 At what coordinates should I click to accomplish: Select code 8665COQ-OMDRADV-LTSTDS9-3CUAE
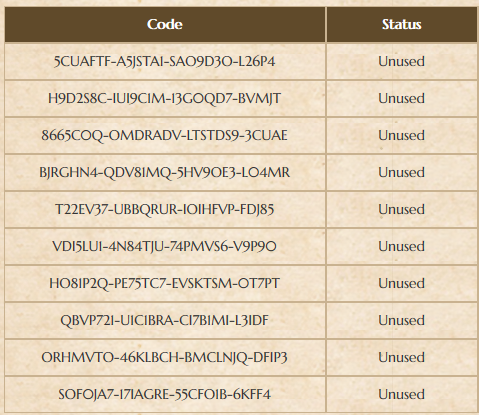165,136
